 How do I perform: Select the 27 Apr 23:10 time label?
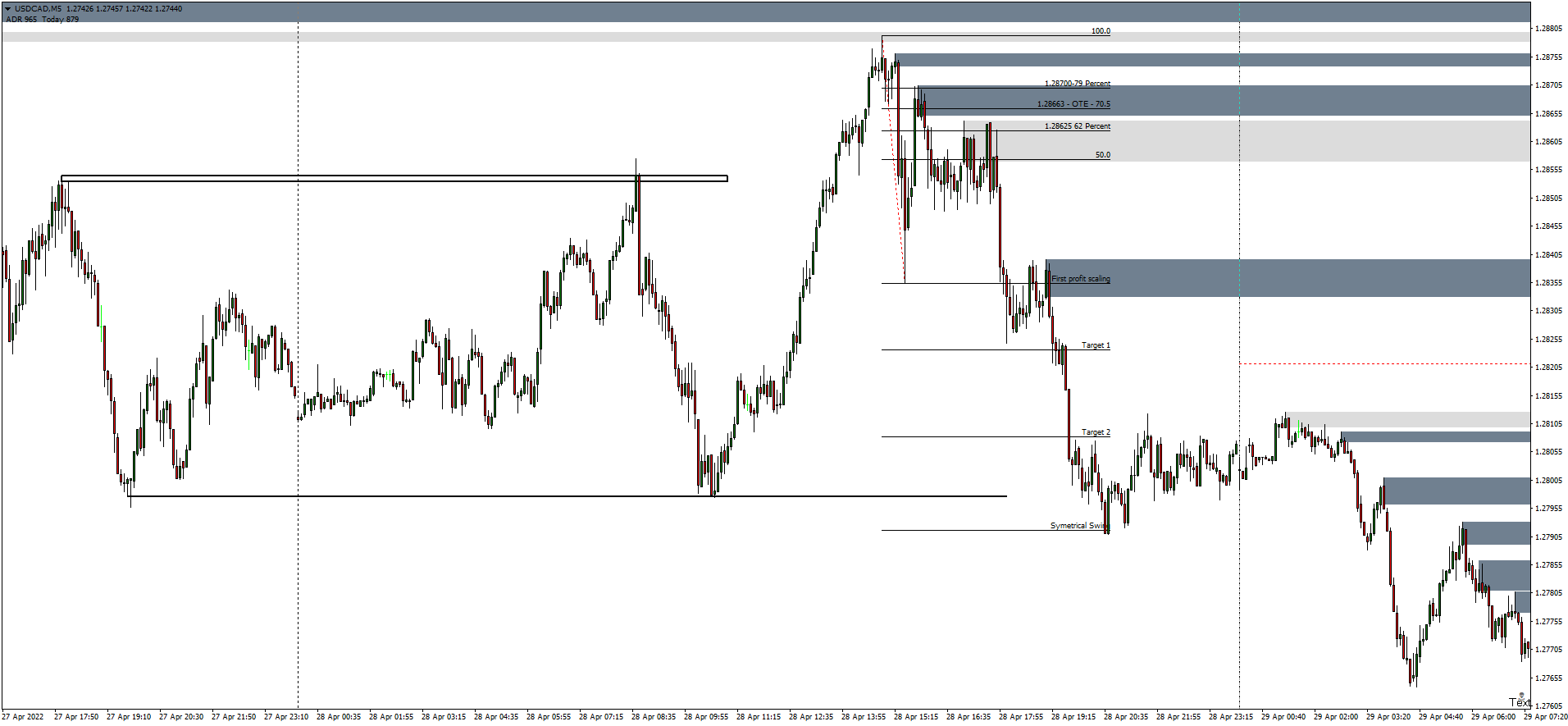(286, 717)
